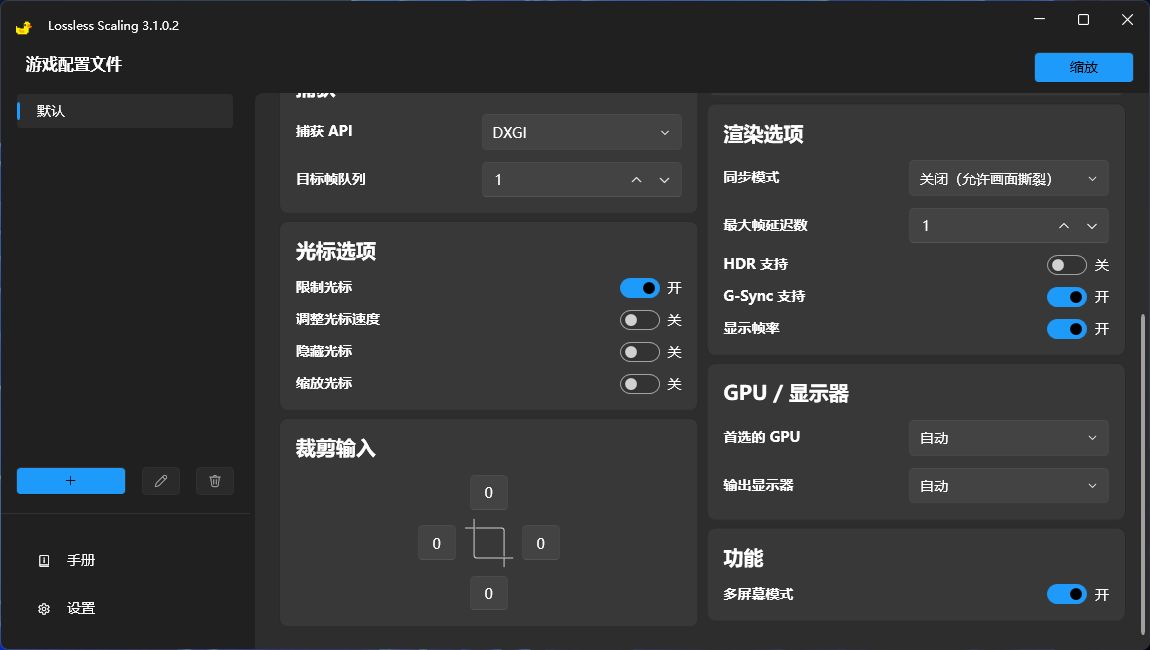Enable 缩放光标 toggle

[640, 384]
